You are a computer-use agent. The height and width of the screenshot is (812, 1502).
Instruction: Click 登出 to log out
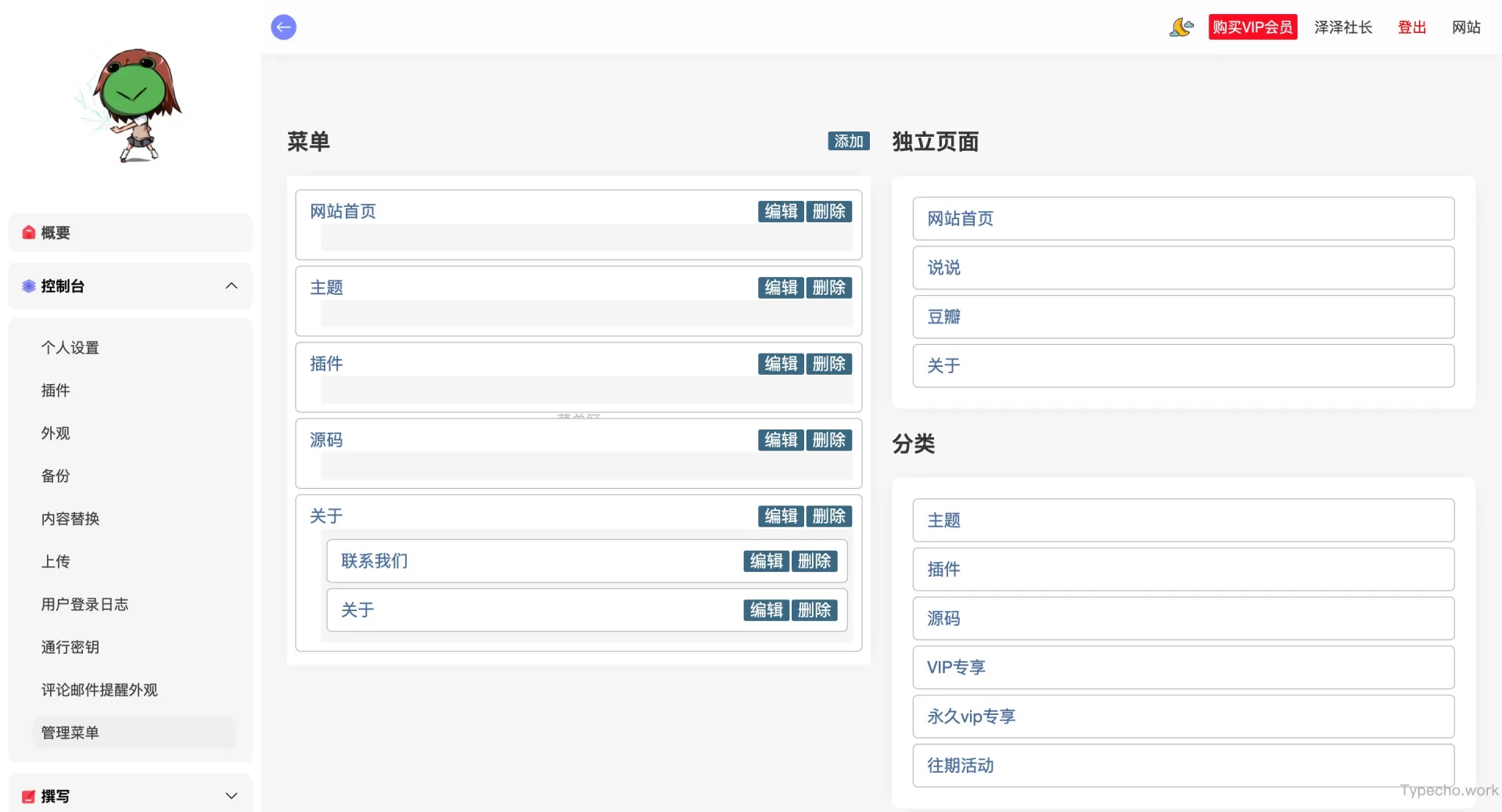click(x=1411, y=27)
